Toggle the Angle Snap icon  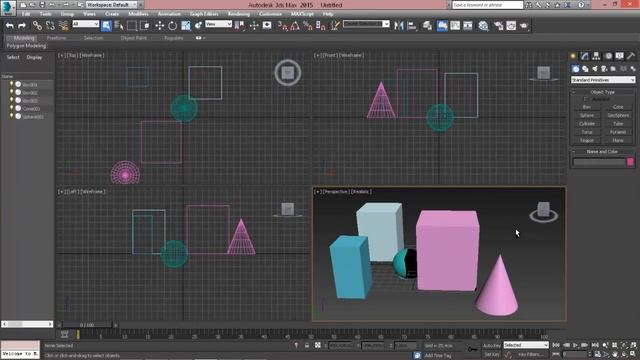tap(295, 26)
